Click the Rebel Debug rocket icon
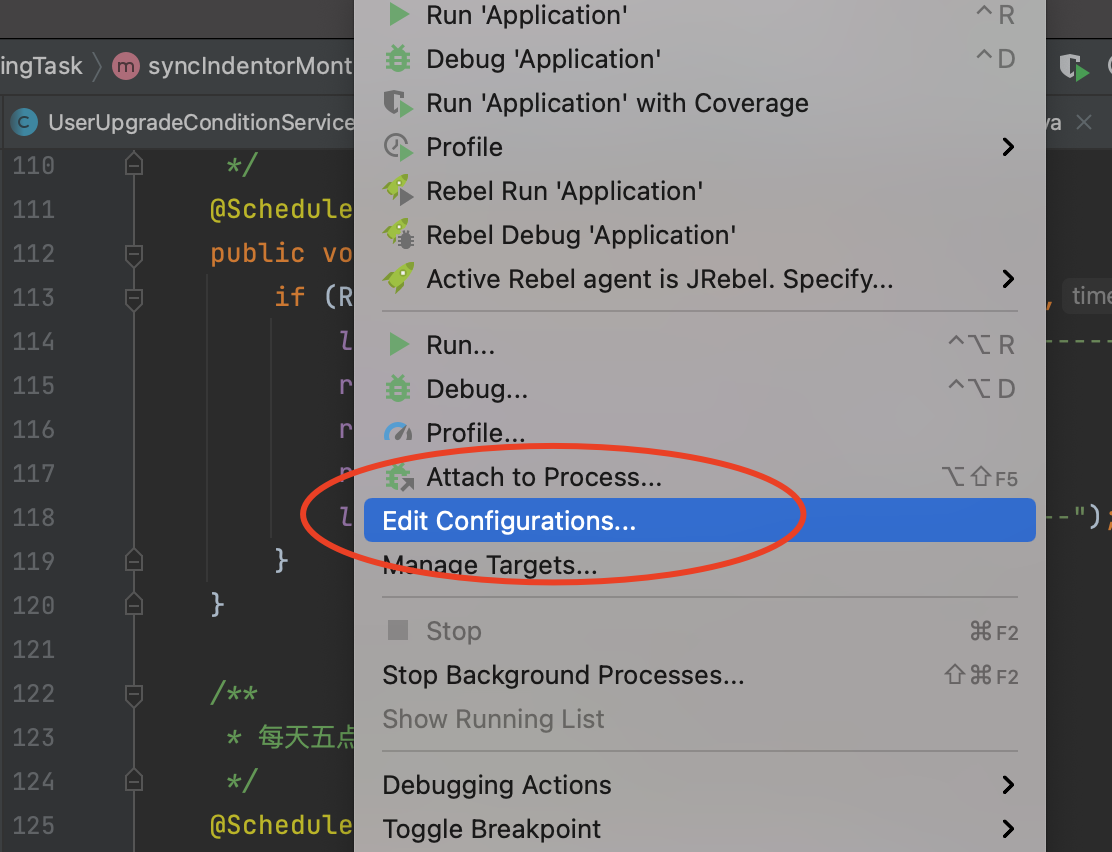 [x=398, y=235]
